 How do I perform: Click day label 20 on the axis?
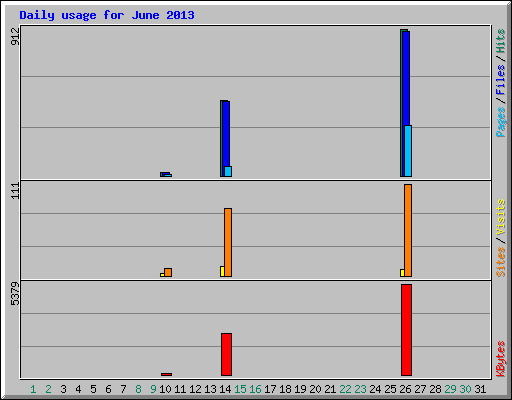click(315, 389)
